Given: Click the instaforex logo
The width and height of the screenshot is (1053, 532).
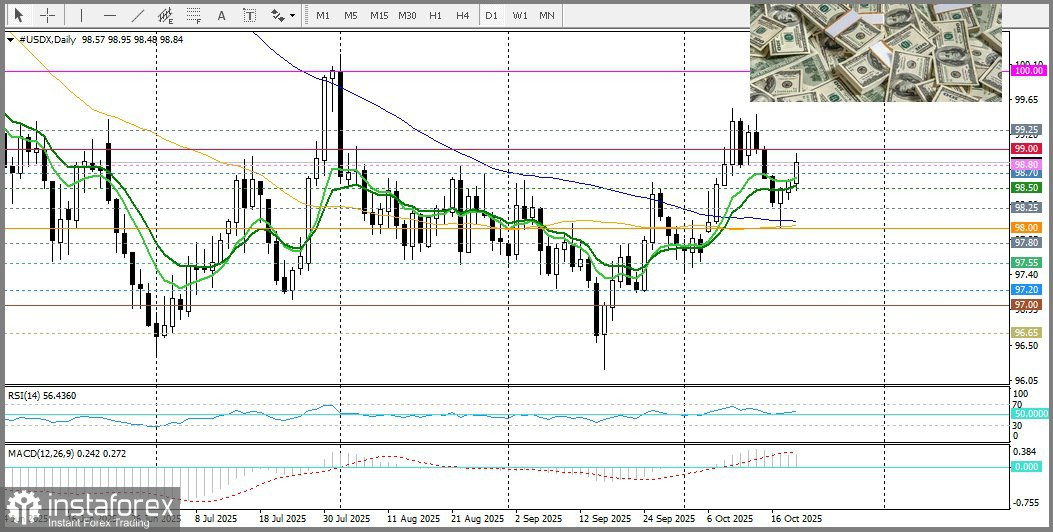Looking at the screenshot, I should point(90,508).
